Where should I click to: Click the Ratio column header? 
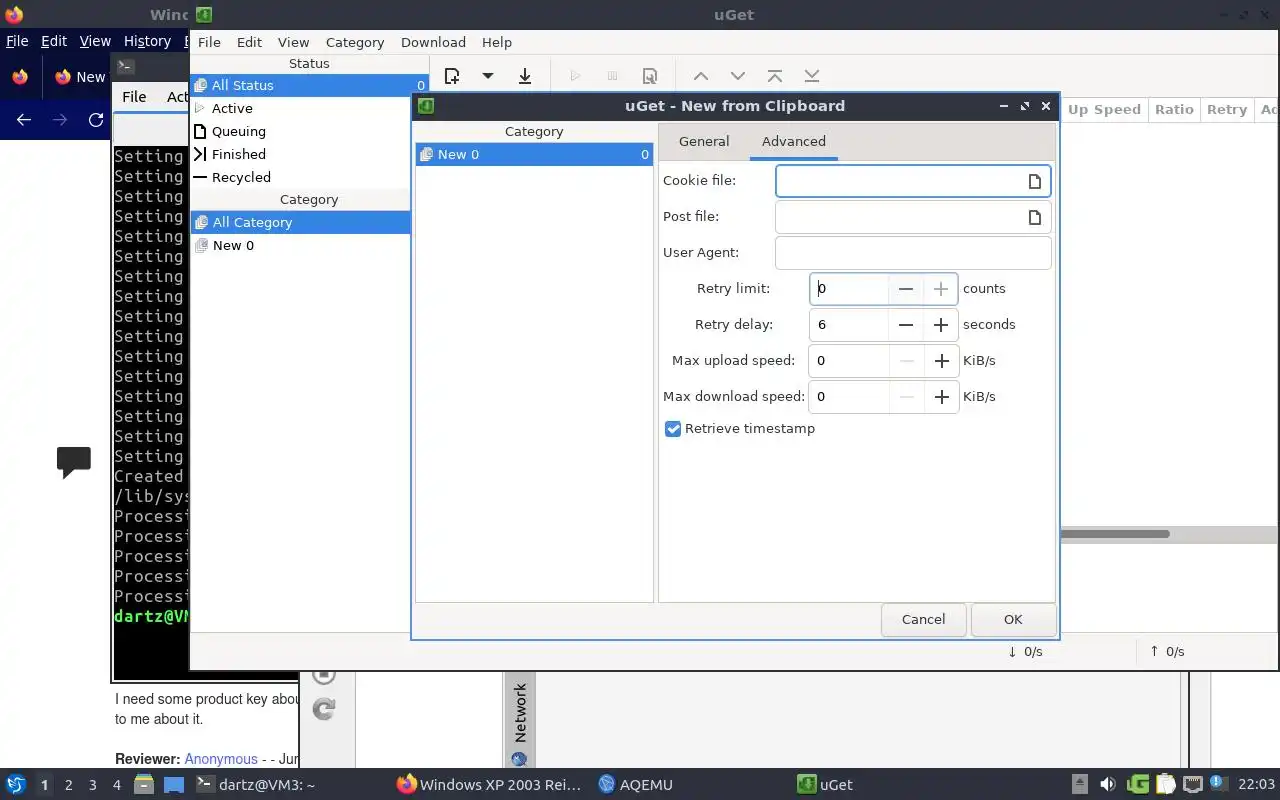[1174, 109]
